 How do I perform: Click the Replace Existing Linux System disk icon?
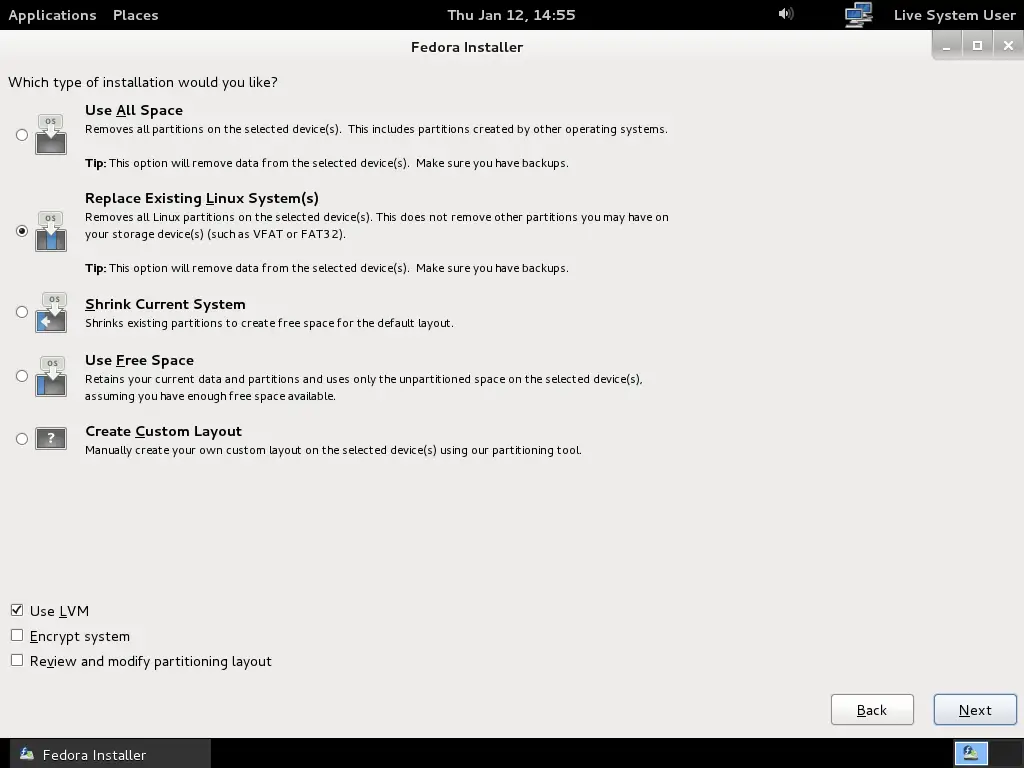pyautogui.click(x=51, y=231)
